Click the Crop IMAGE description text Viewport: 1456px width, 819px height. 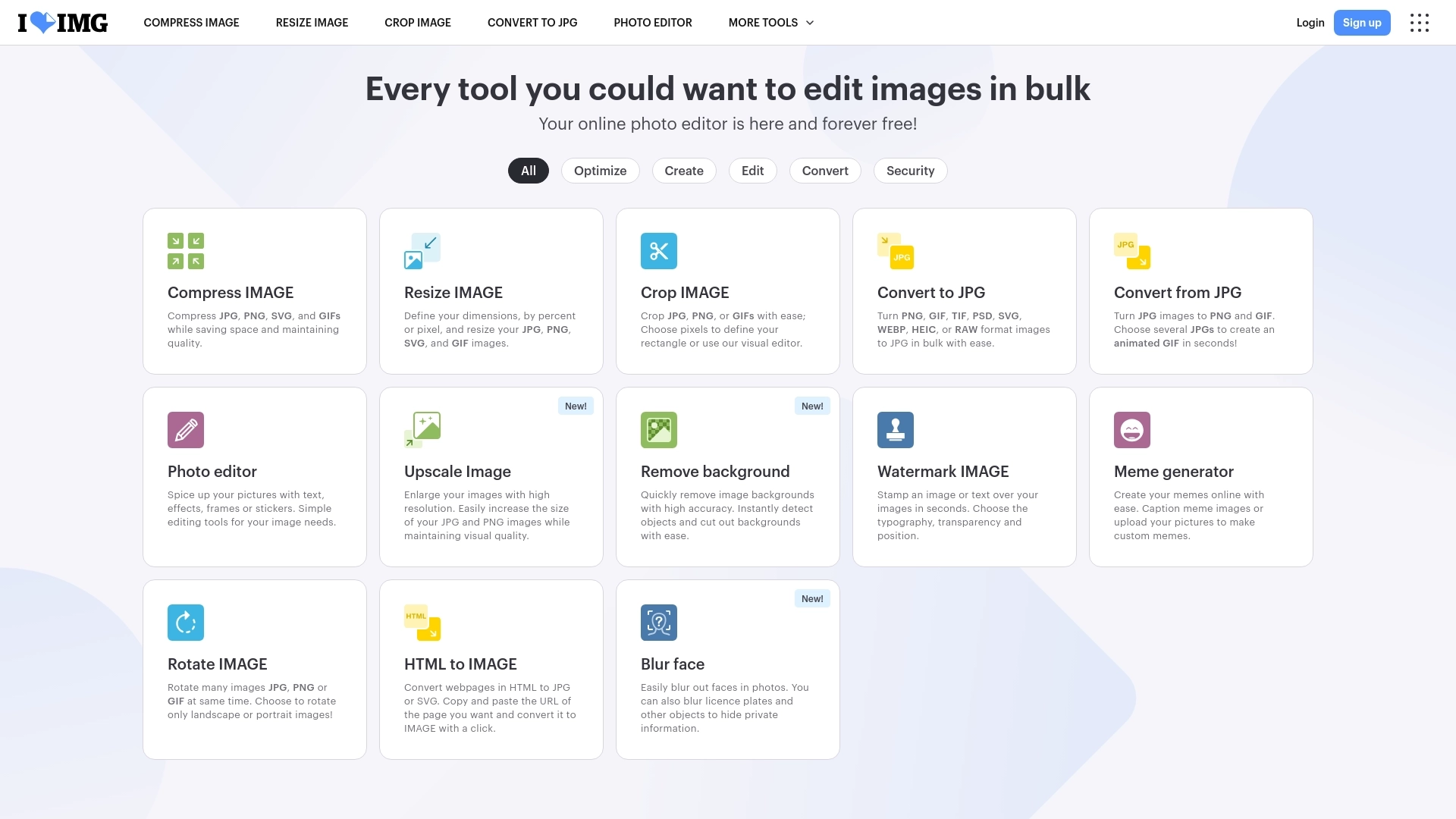pos(723,330)
